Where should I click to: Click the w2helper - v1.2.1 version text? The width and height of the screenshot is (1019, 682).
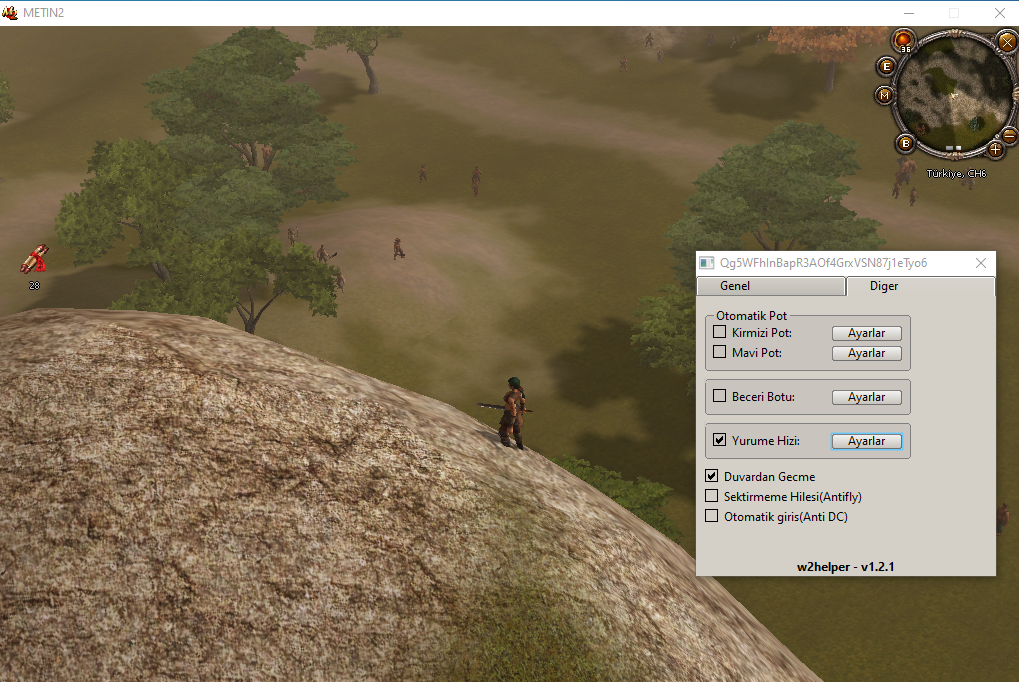pos(845,567)
